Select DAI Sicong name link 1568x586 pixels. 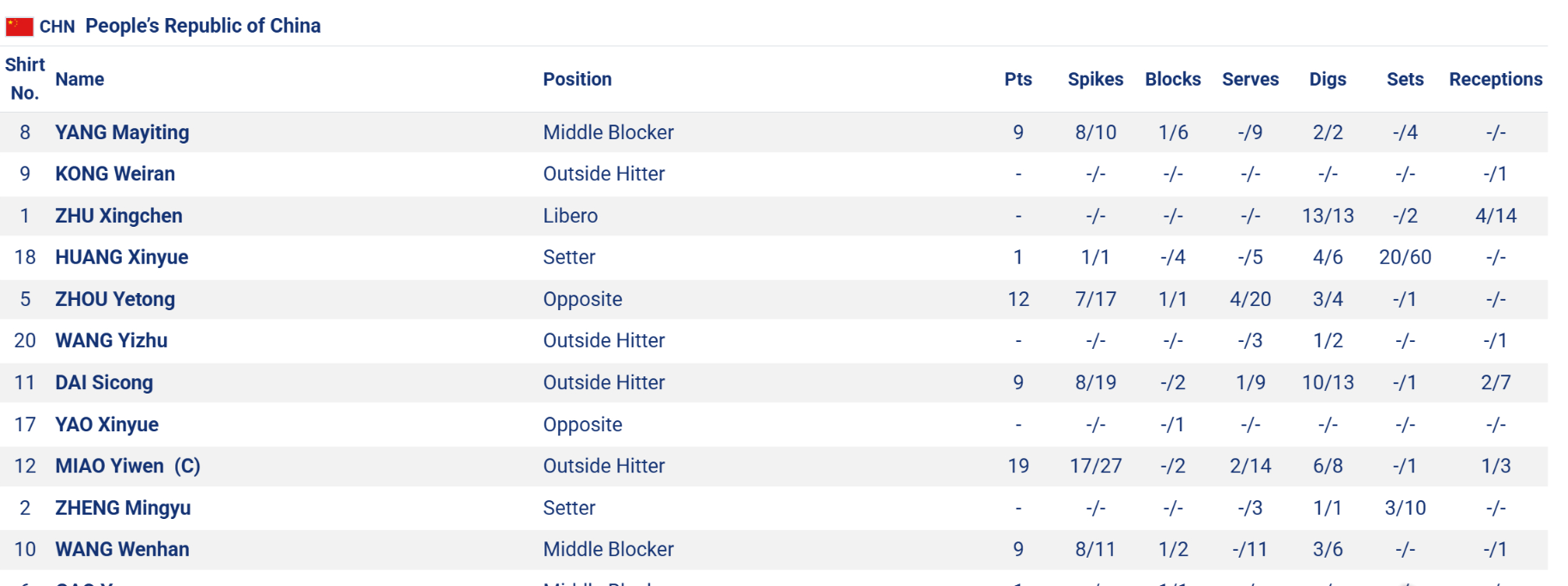[x=104, y=382]
